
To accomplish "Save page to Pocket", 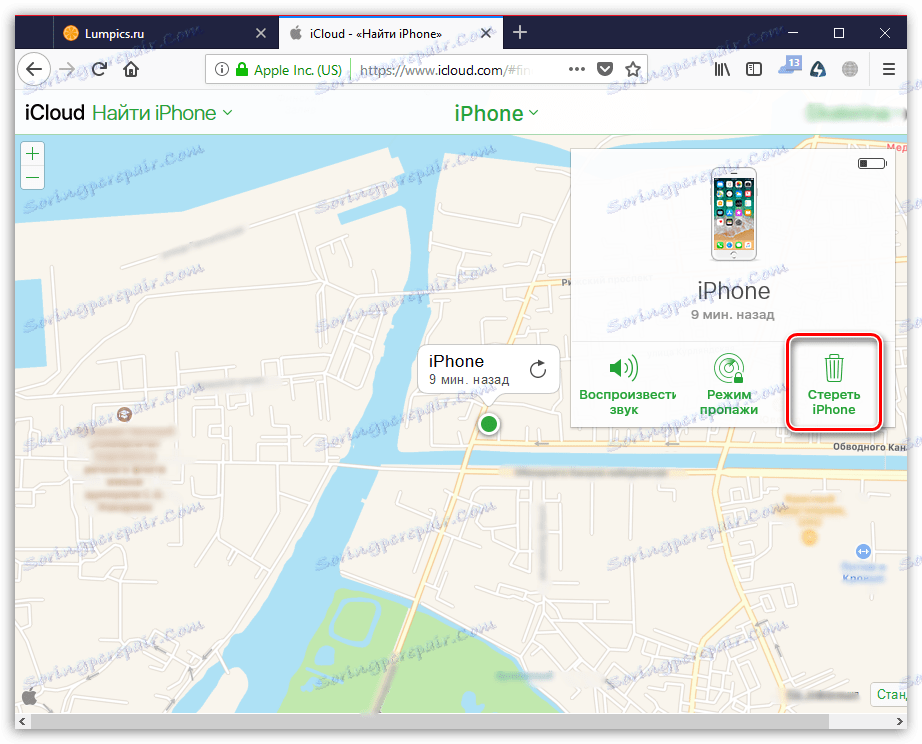I will coord(605,69).
